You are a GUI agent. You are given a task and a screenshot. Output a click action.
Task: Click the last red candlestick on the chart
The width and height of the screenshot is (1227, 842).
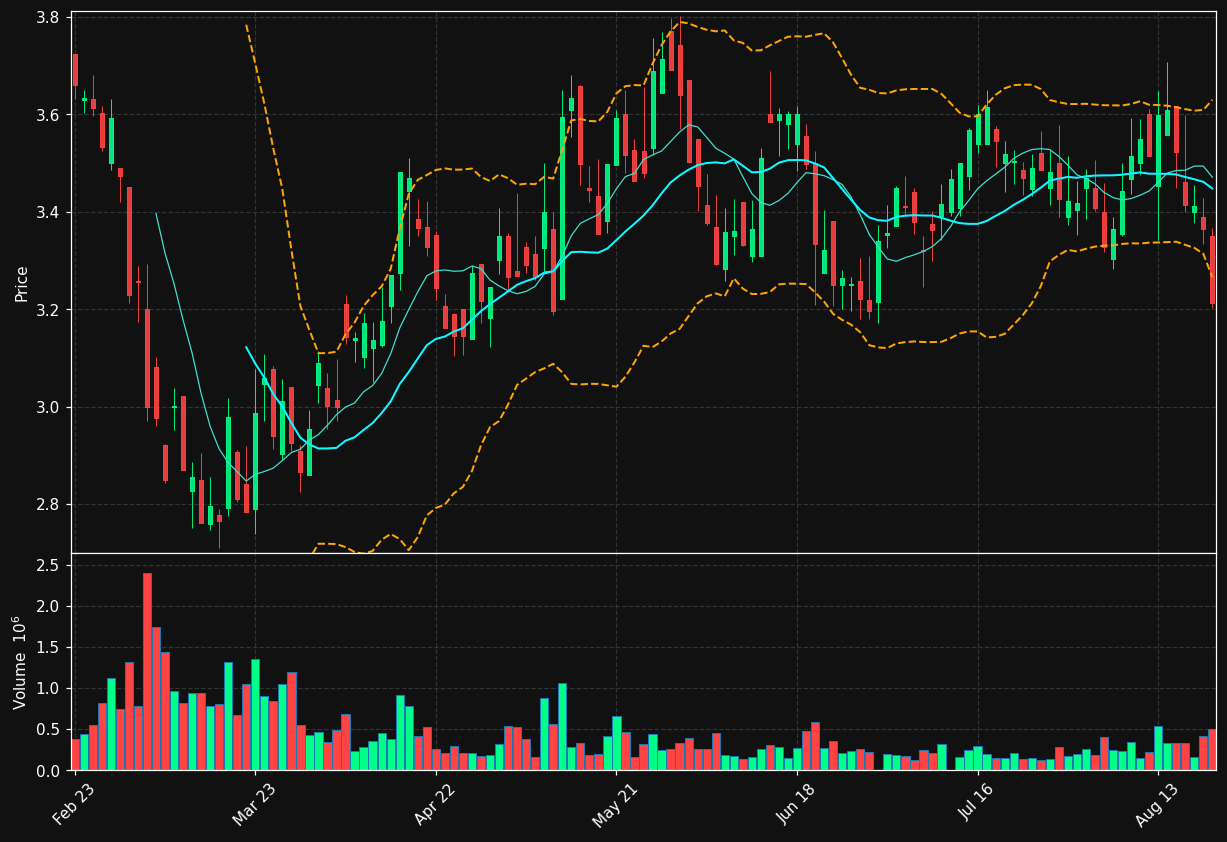1213,270
